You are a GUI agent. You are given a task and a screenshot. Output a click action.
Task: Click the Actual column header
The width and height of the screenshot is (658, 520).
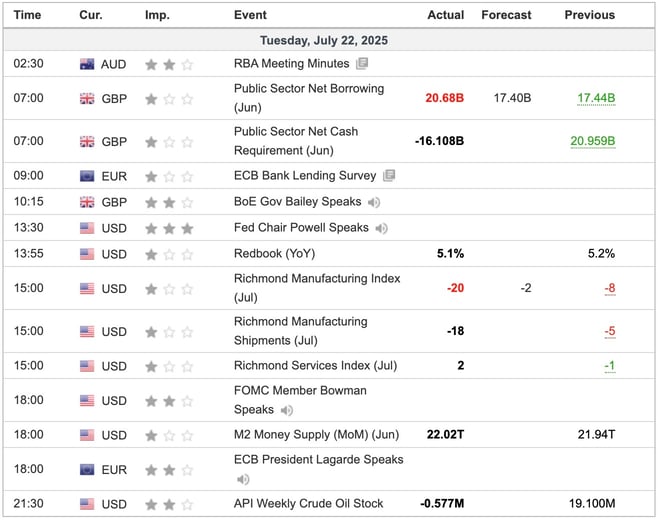(446, 15)
